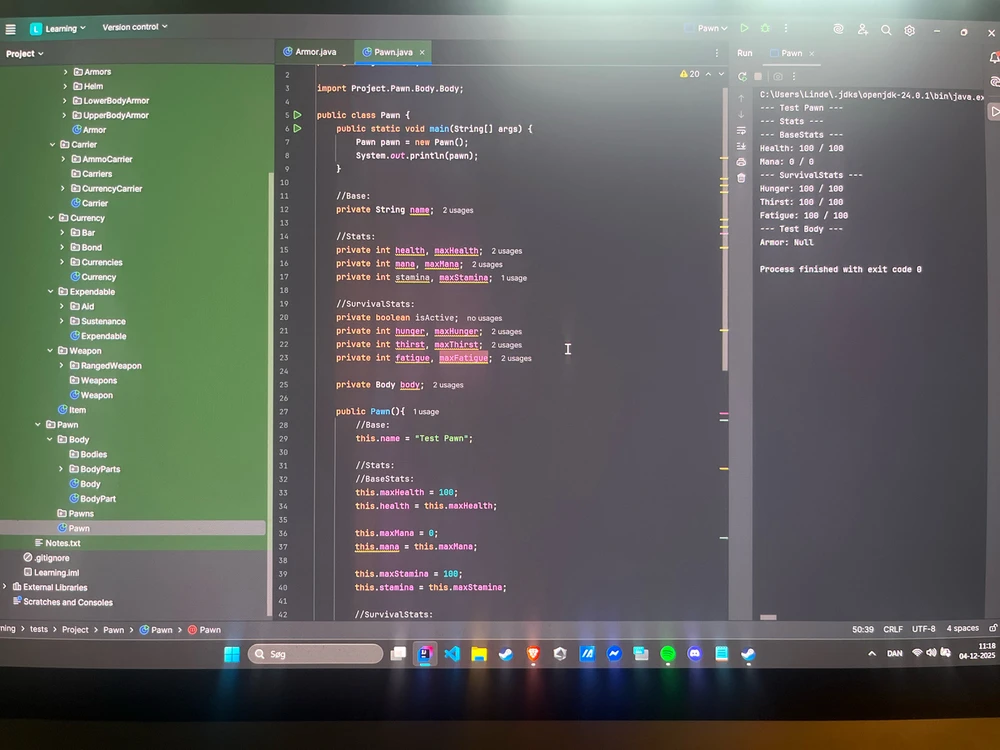This screenshot has width=1000, height=750.
Task: Open Notes.txt in the project tree
Action: (62, 543)
